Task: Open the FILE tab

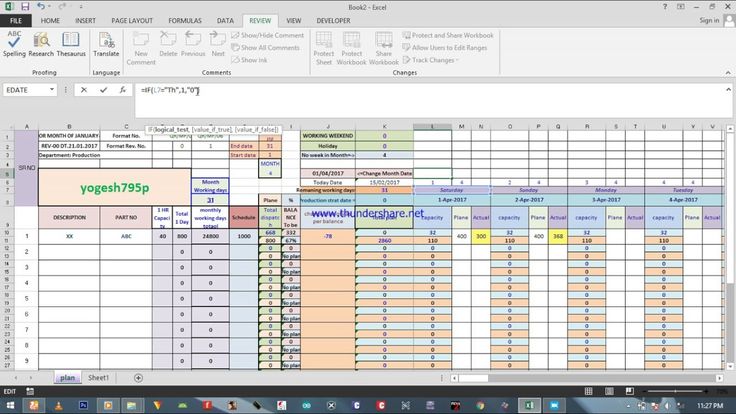Action: coord(15,21)
